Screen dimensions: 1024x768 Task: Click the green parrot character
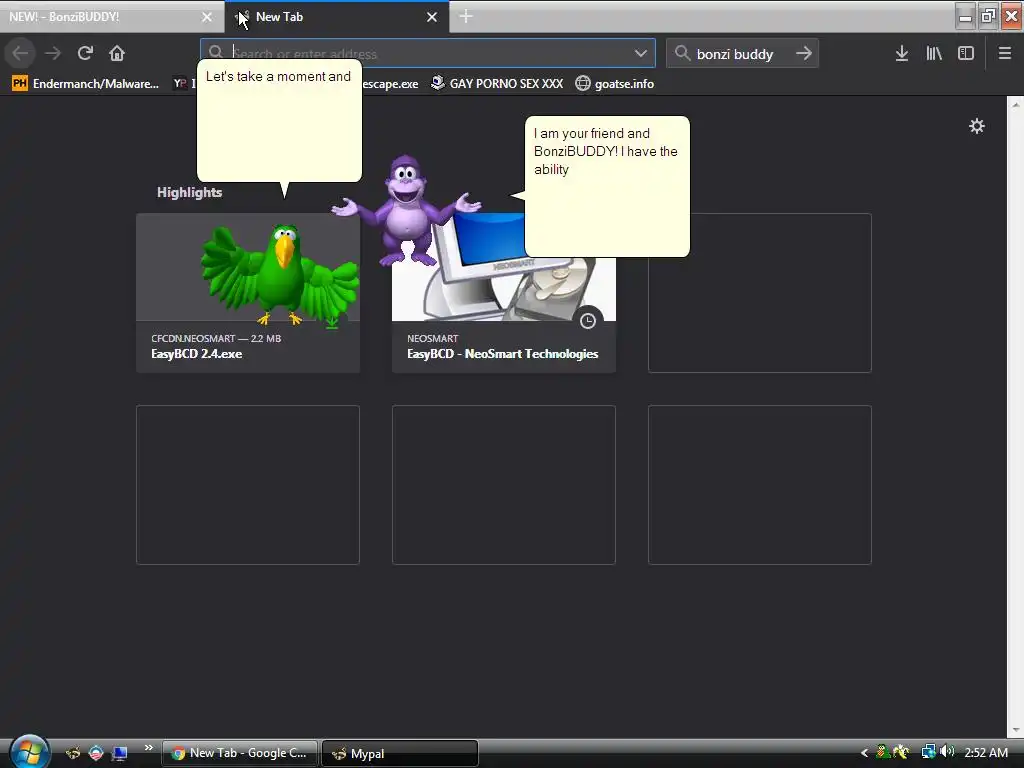coord(281,274)
